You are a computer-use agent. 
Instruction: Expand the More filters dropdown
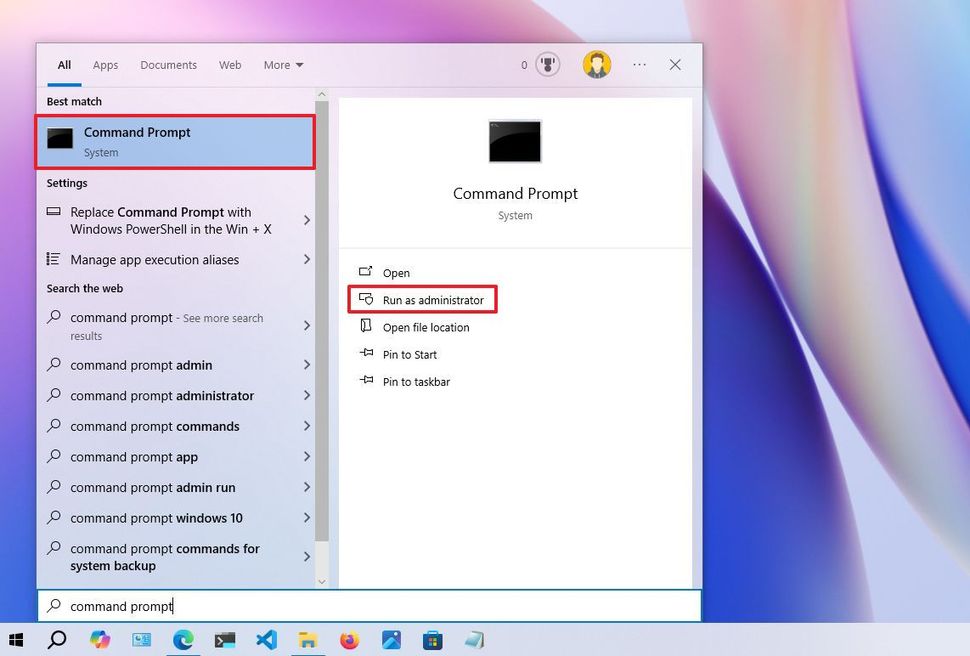[283, 65]
